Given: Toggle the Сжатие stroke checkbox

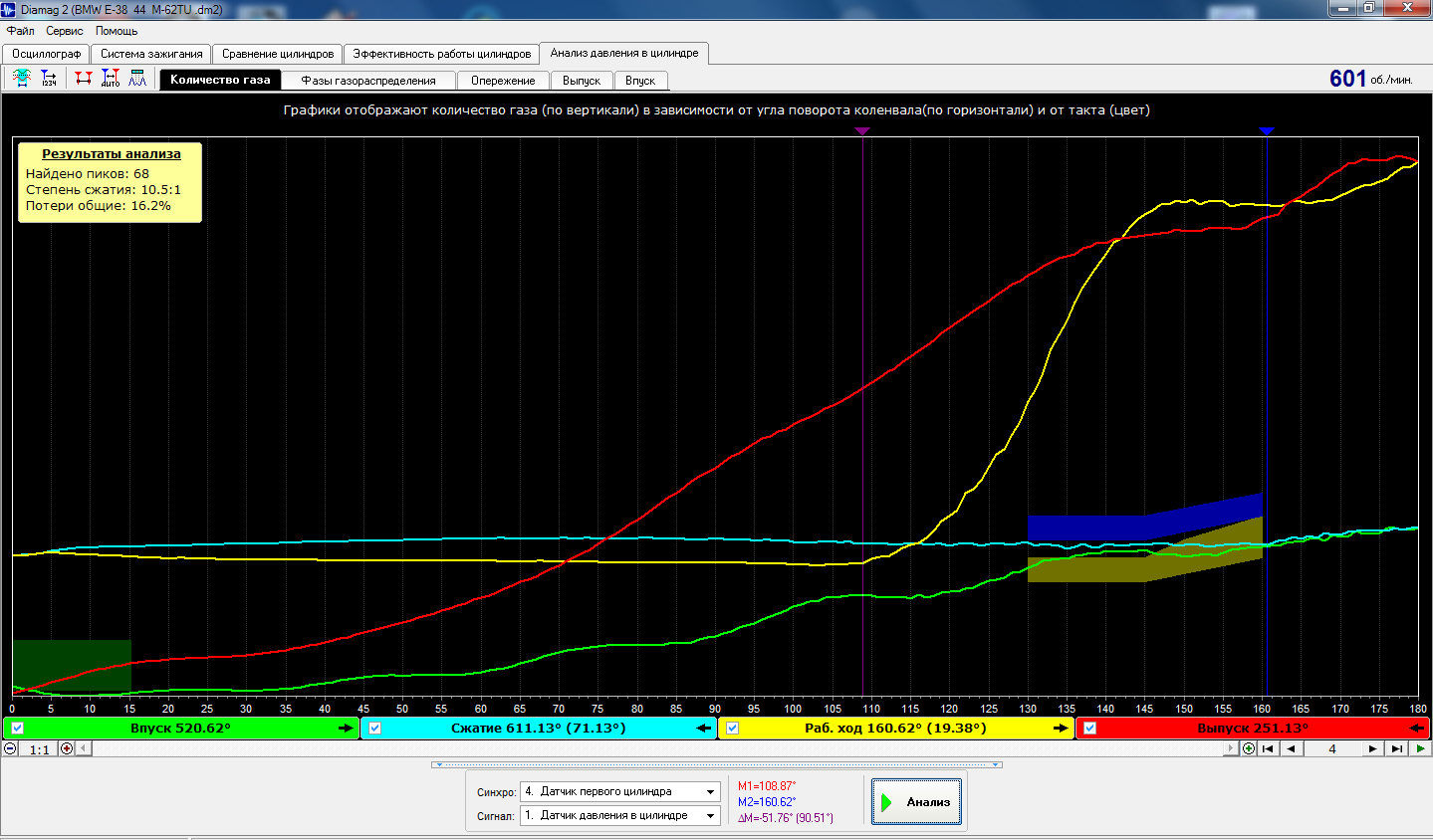Looking at the screenshot, I should coord(374,729).
